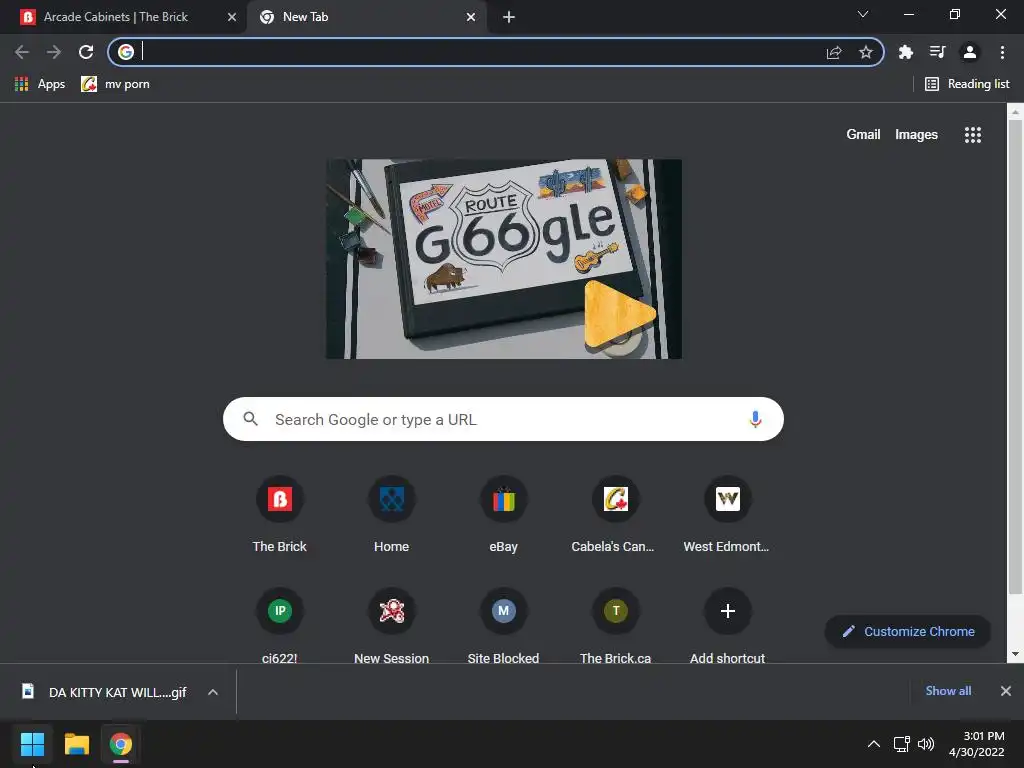Open the ci622! shortcut

pyautogui.click(x=280, y=625)
